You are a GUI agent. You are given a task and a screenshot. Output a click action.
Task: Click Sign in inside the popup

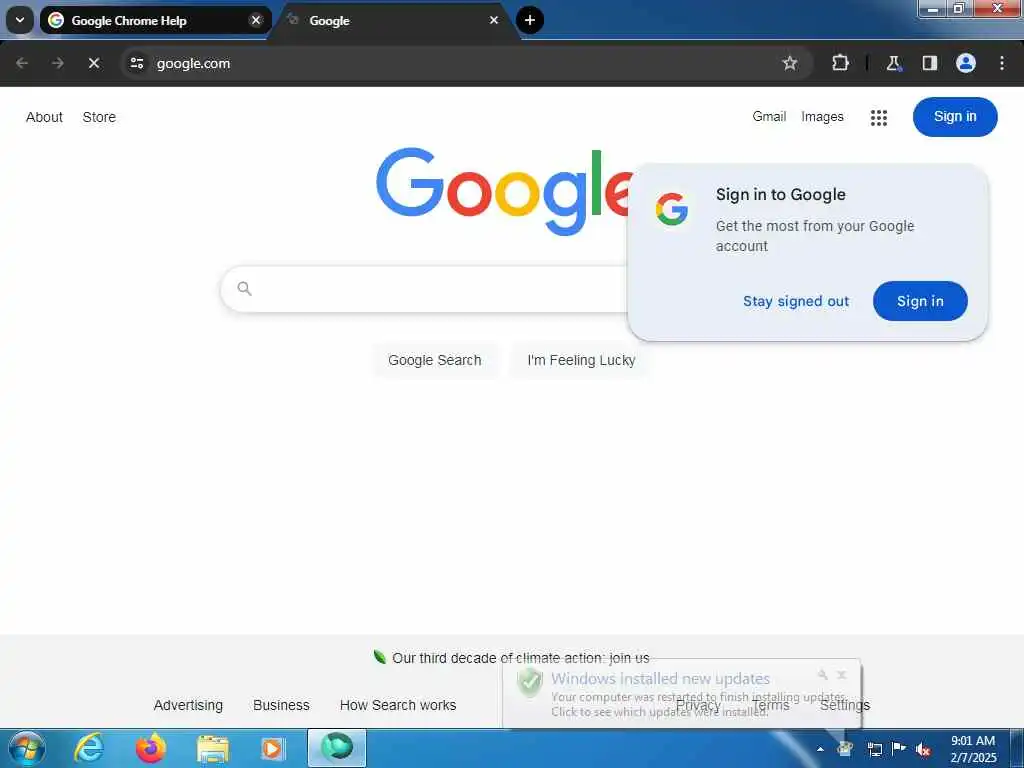920,301
